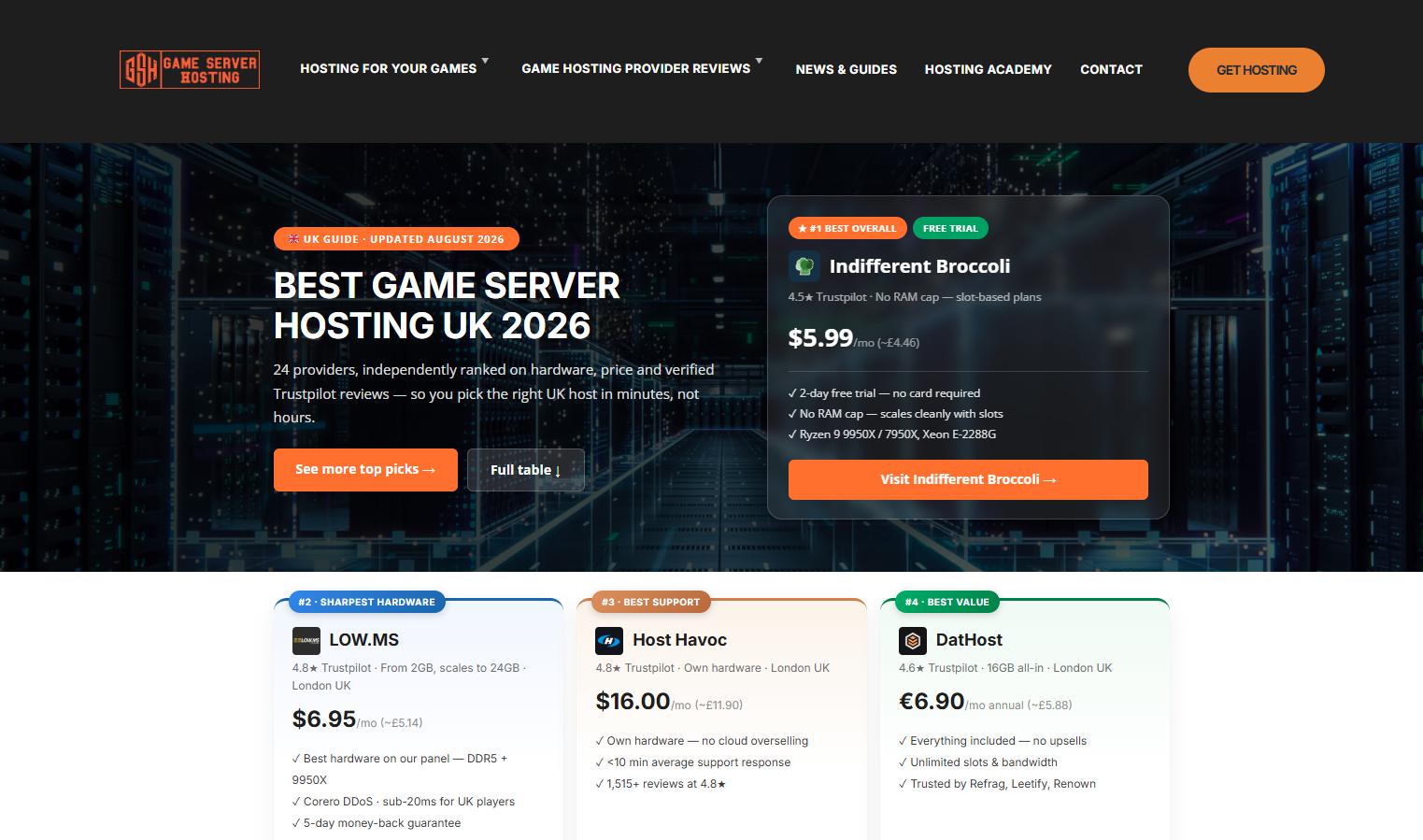Open Hosting For Your Games menu
The width and height of the screenshot is (1423, 840).
point(389,69)
